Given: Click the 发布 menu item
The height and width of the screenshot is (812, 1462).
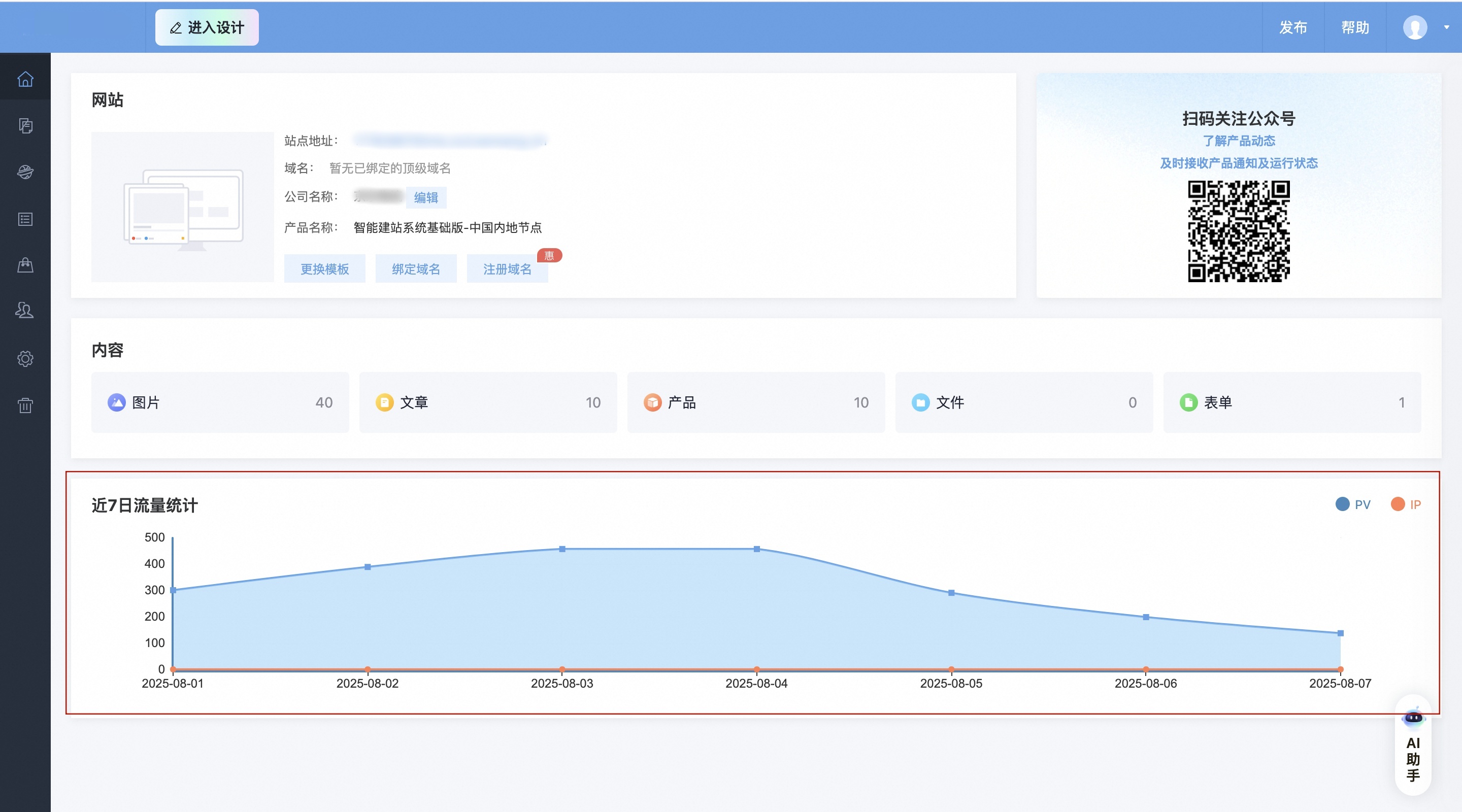Looking at the screenshot, I should click(x=1293, y=27).
